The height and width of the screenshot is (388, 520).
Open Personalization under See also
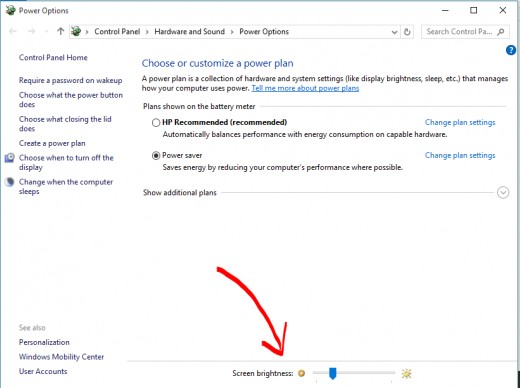(x=44, y=342)
